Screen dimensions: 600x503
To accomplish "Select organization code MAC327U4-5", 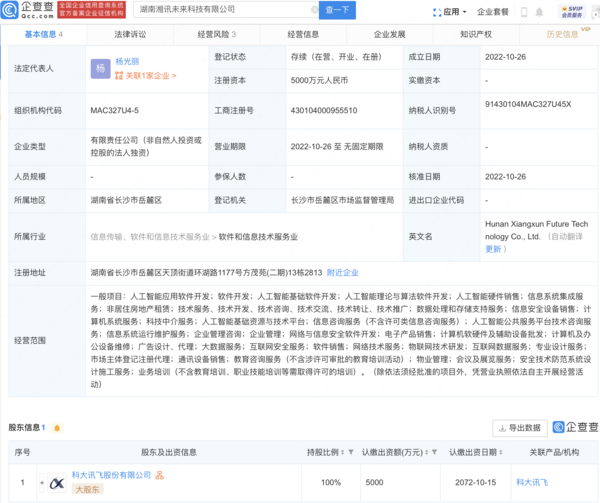I will [115, 111].
